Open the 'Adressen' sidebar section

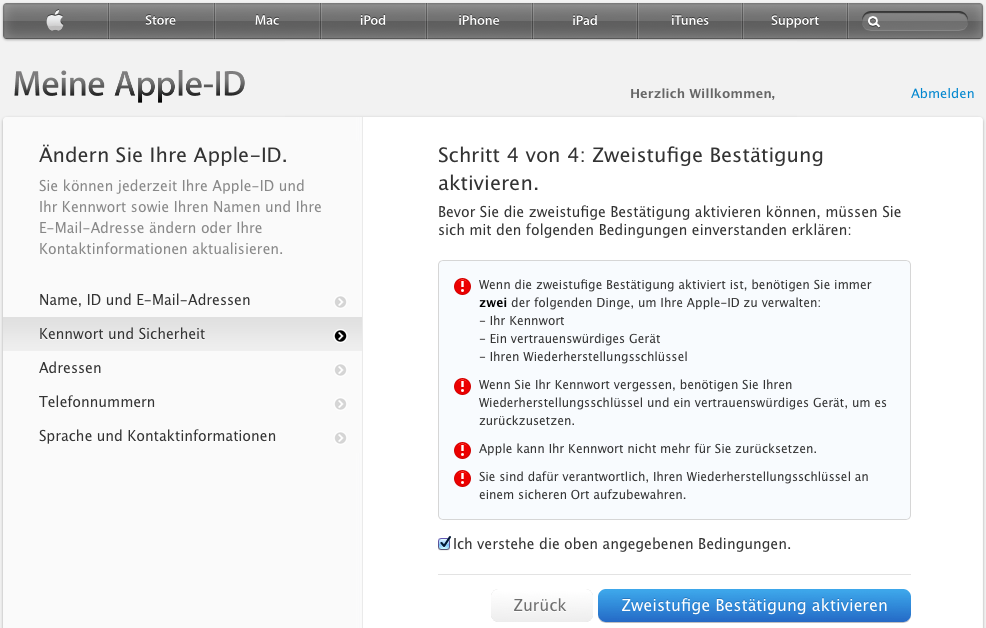(182, 368)
